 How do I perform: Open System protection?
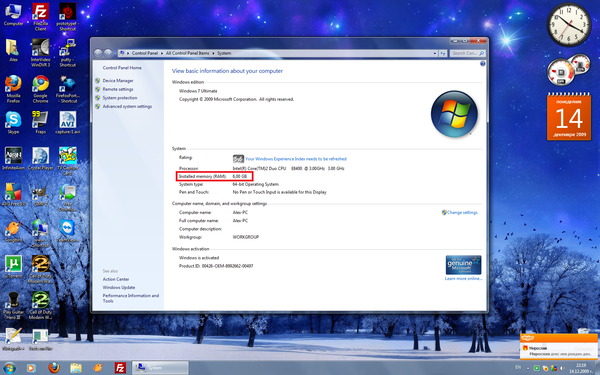click(120, 98)
